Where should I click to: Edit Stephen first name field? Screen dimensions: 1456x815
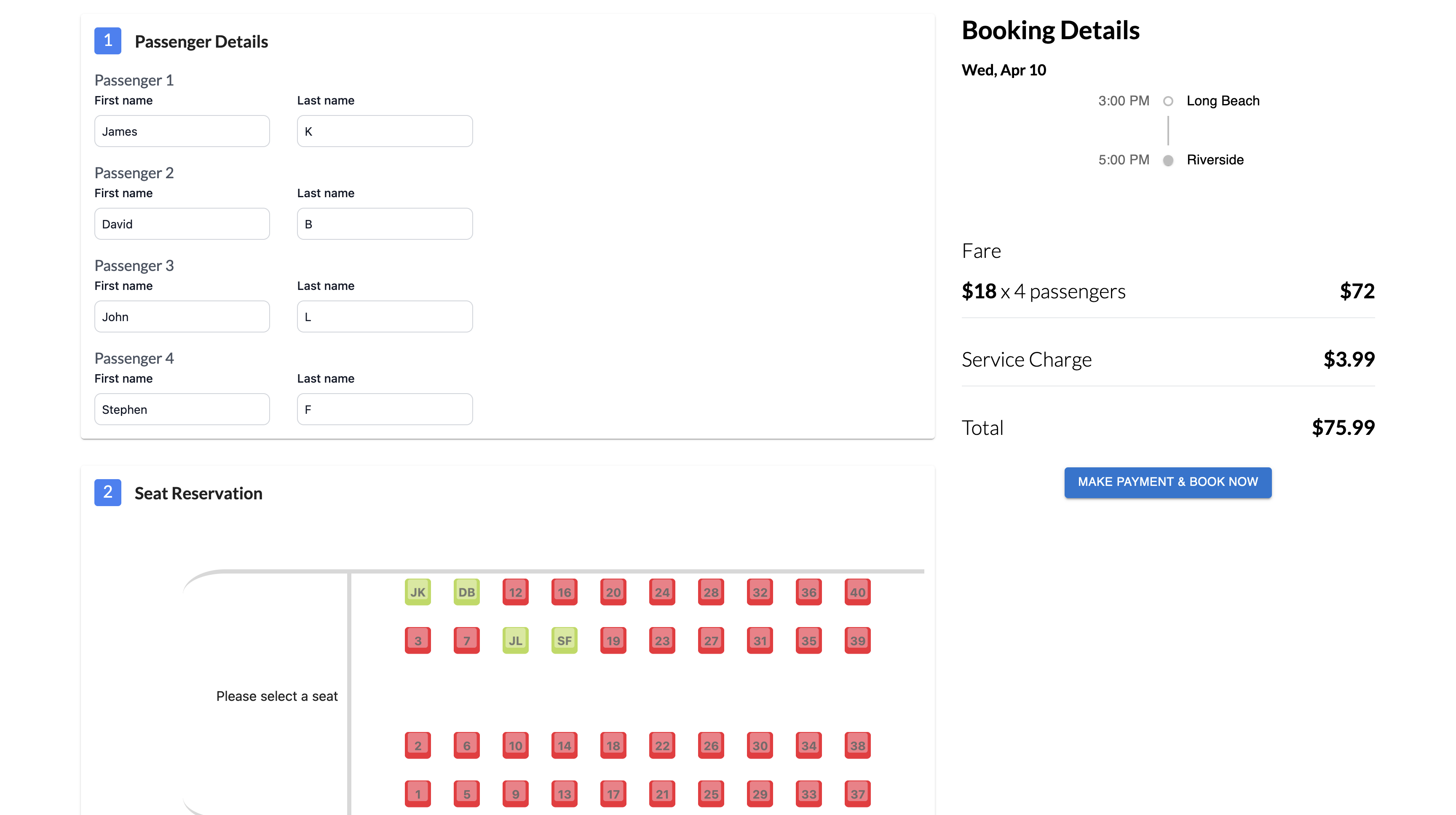click(182, 409)
